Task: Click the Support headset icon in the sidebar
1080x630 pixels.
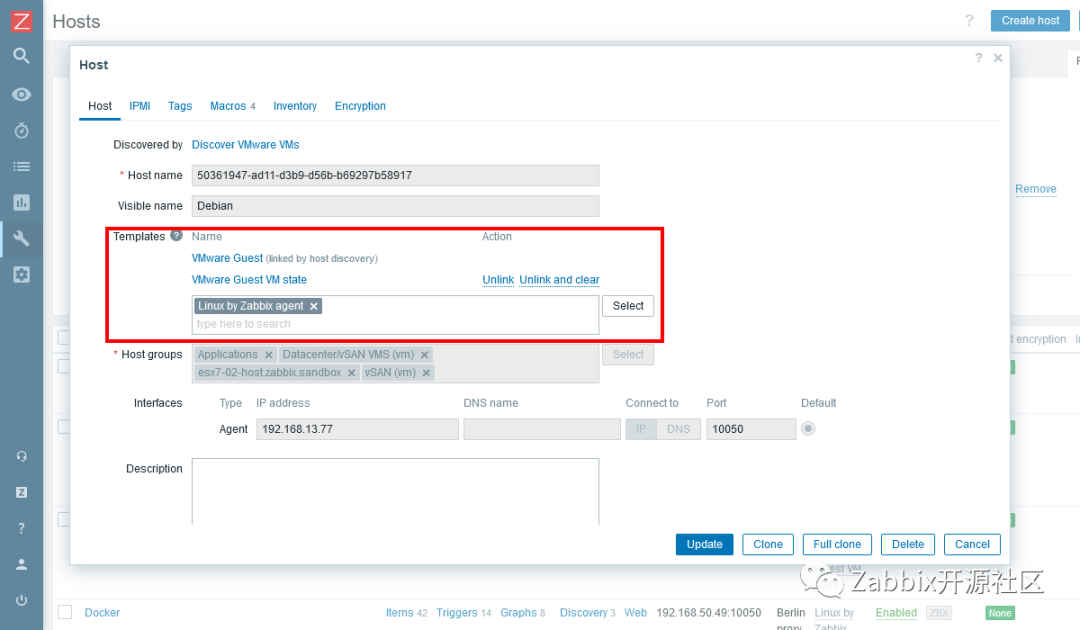Action: [x=21, y=456]
